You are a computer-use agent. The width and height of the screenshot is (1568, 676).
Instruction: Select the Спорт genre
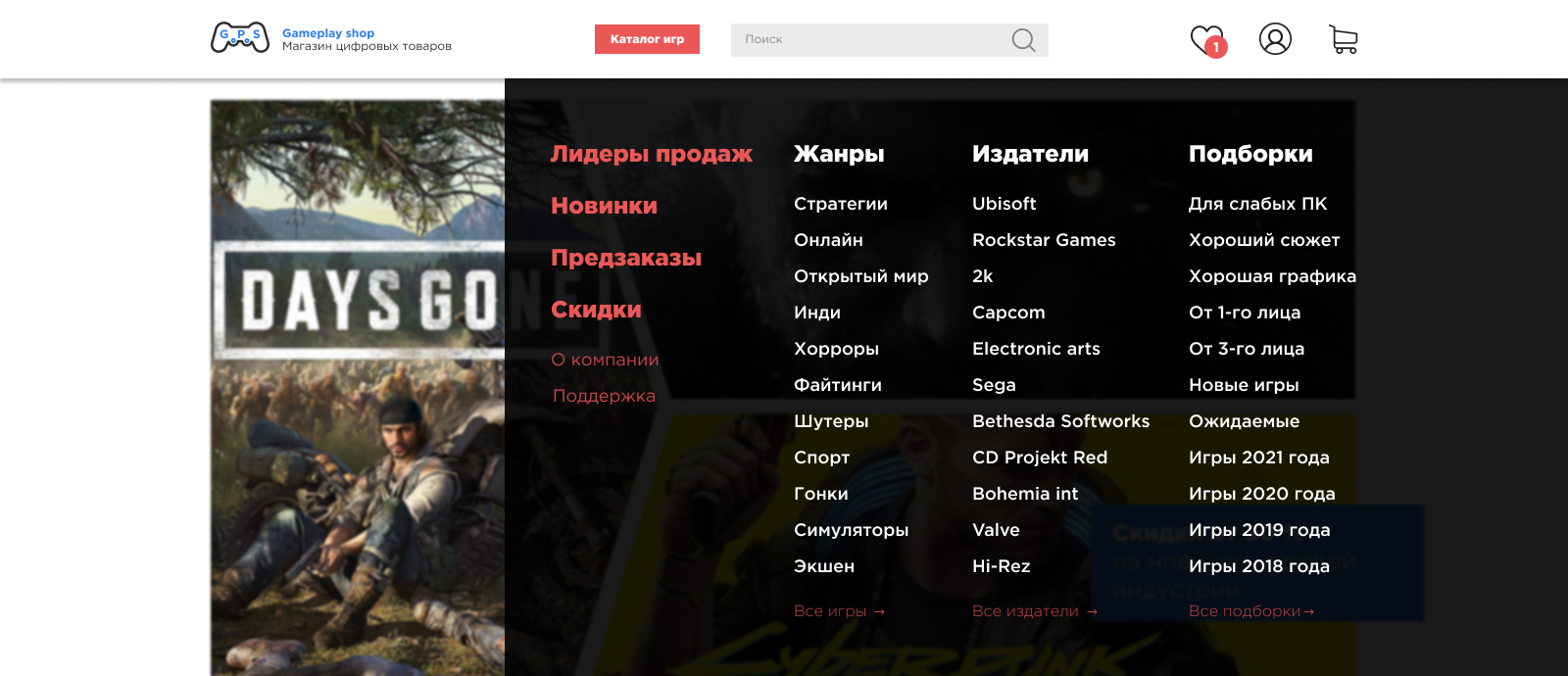click(821, 458)
